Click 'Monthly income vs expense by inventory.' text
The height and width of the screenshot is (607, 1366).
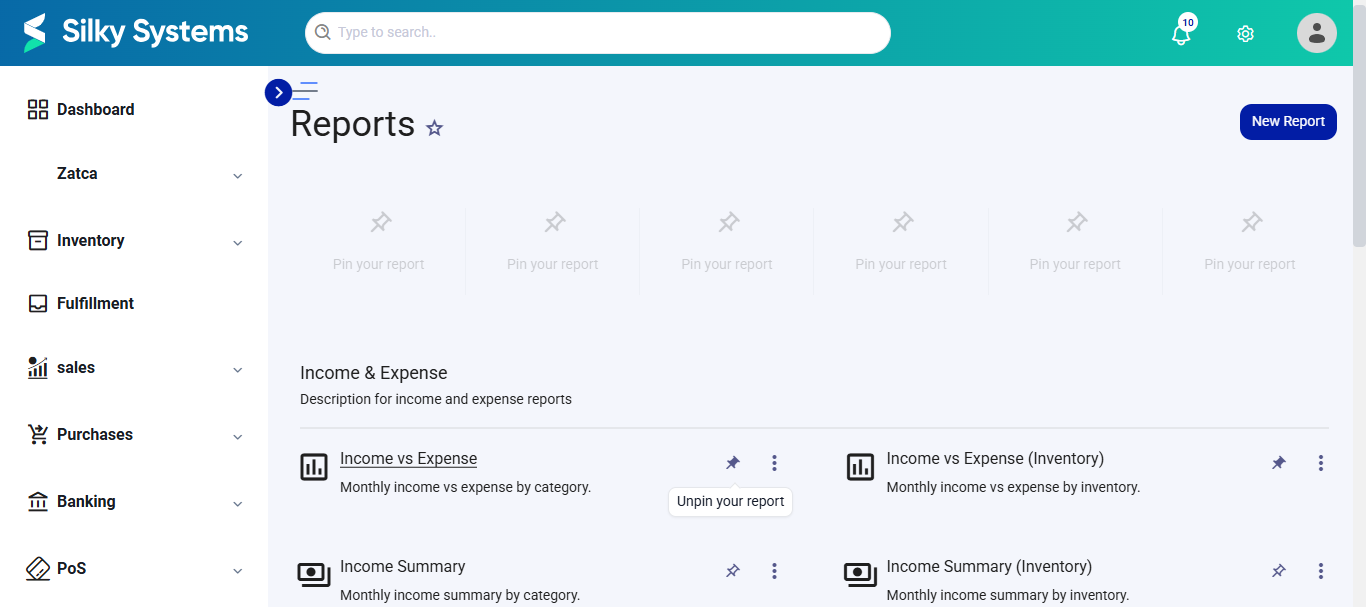1013,488
